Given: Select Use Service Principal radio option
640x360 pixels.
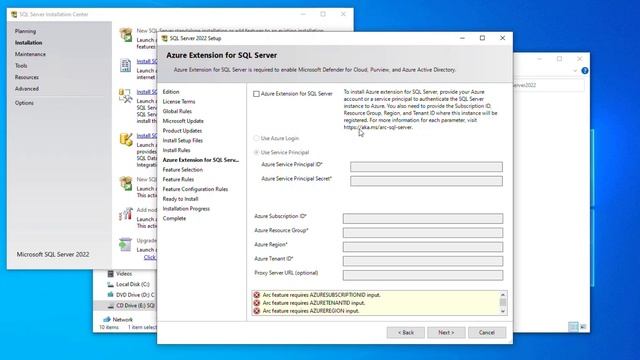Looking at the screenshot, I should 256,152.
